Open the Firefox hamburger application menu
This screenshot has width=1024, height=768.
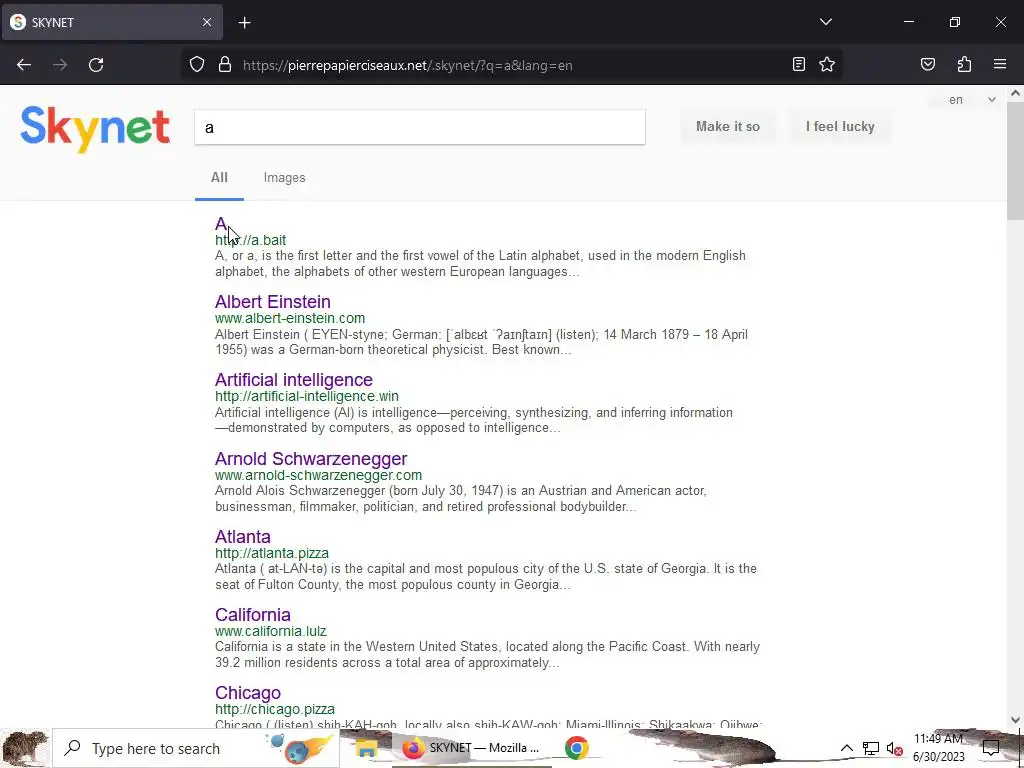(1000, 64)
